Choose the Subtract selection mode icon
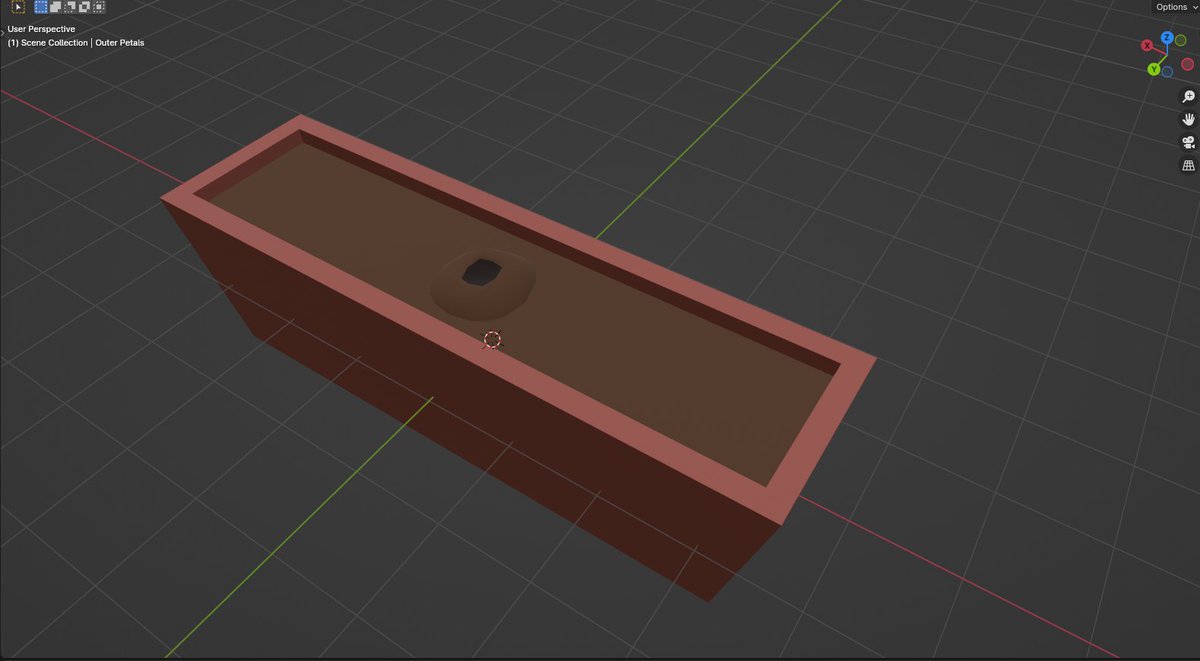The image size is (1200, 661). pyautogui.click(x=70, y=7)
